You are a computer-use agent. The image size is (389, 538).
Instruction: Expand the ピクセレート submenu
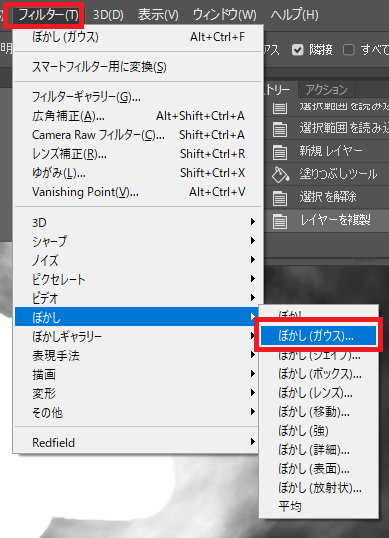point(138,279)
